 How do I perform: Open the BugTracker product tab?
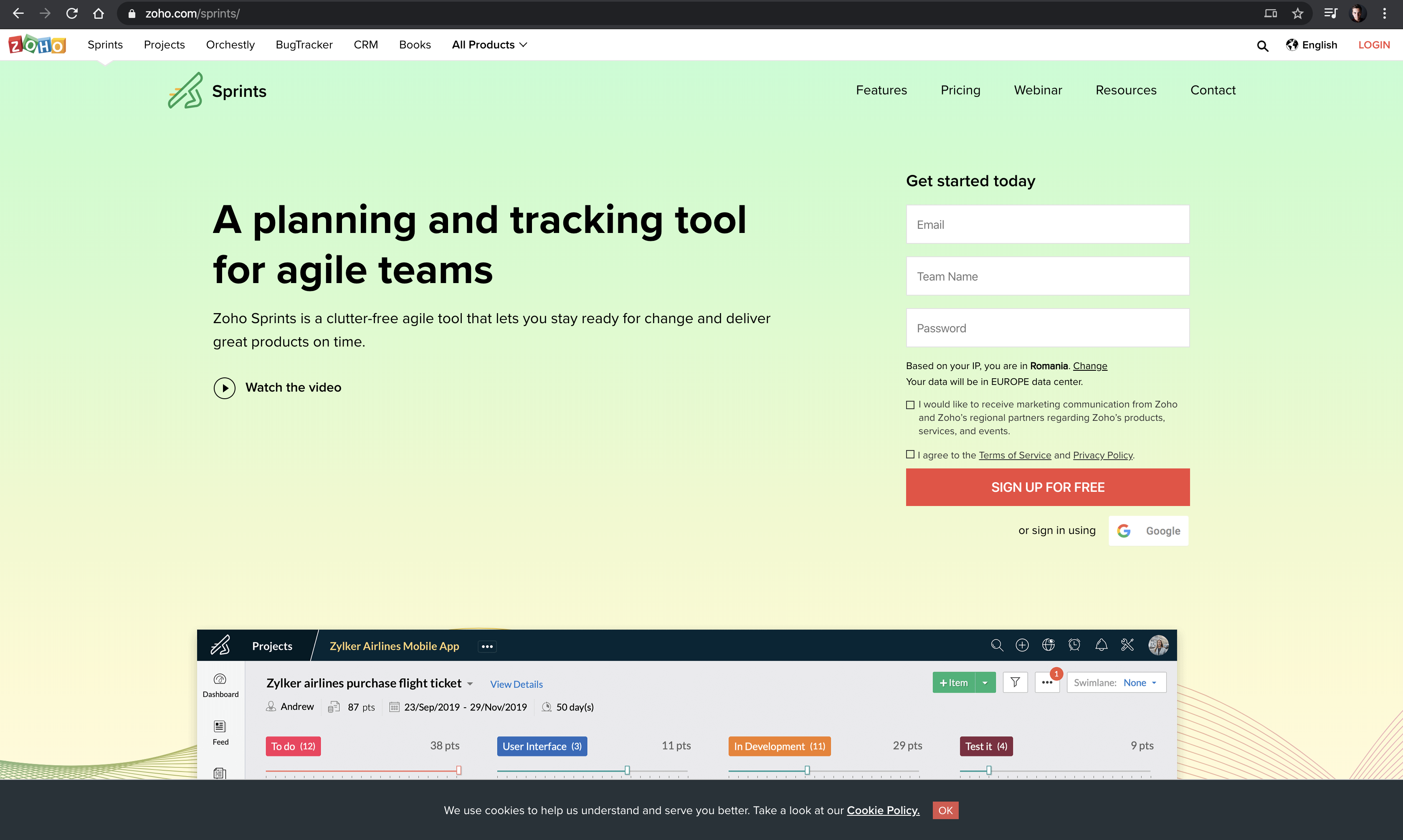[303, 45]
